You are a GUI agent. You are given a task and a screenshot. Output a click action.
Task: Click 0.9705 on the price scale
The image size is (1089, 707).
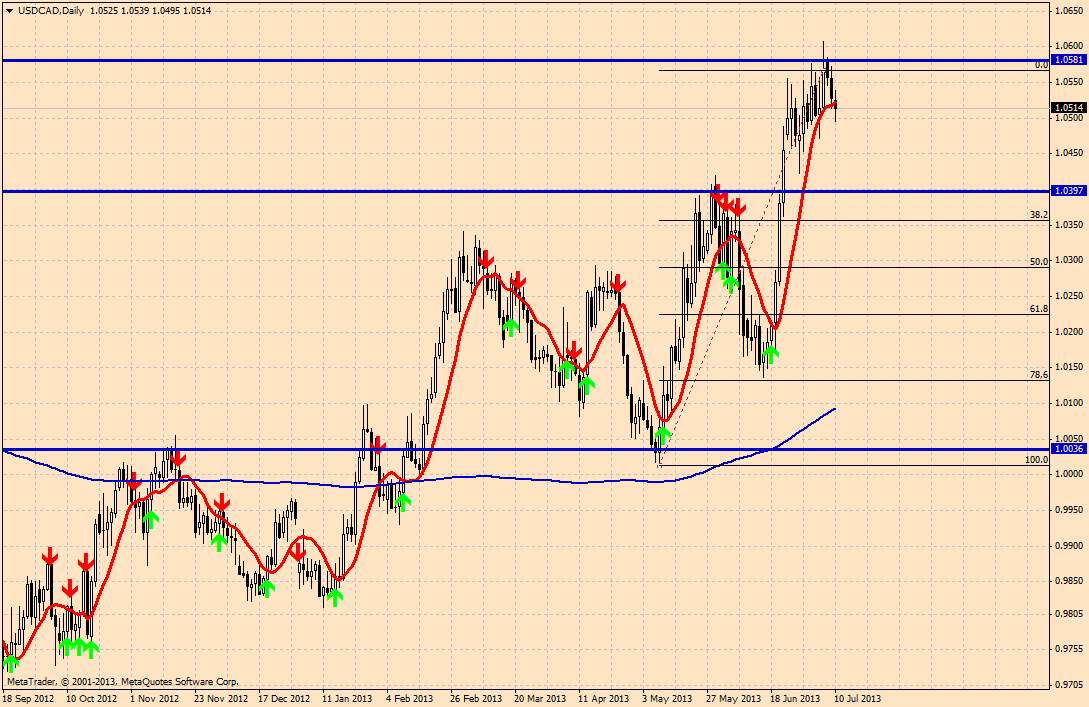point(1069,685)
